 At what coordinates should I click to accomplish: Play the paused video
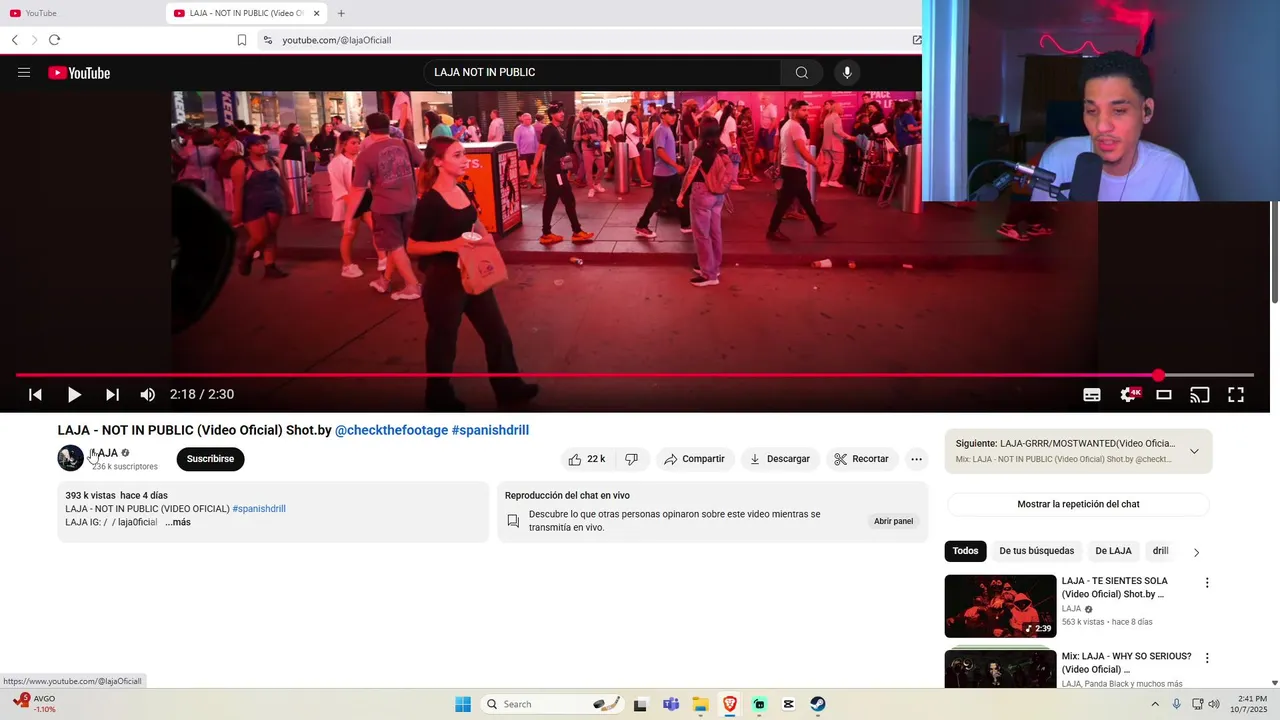coord(74,395)
